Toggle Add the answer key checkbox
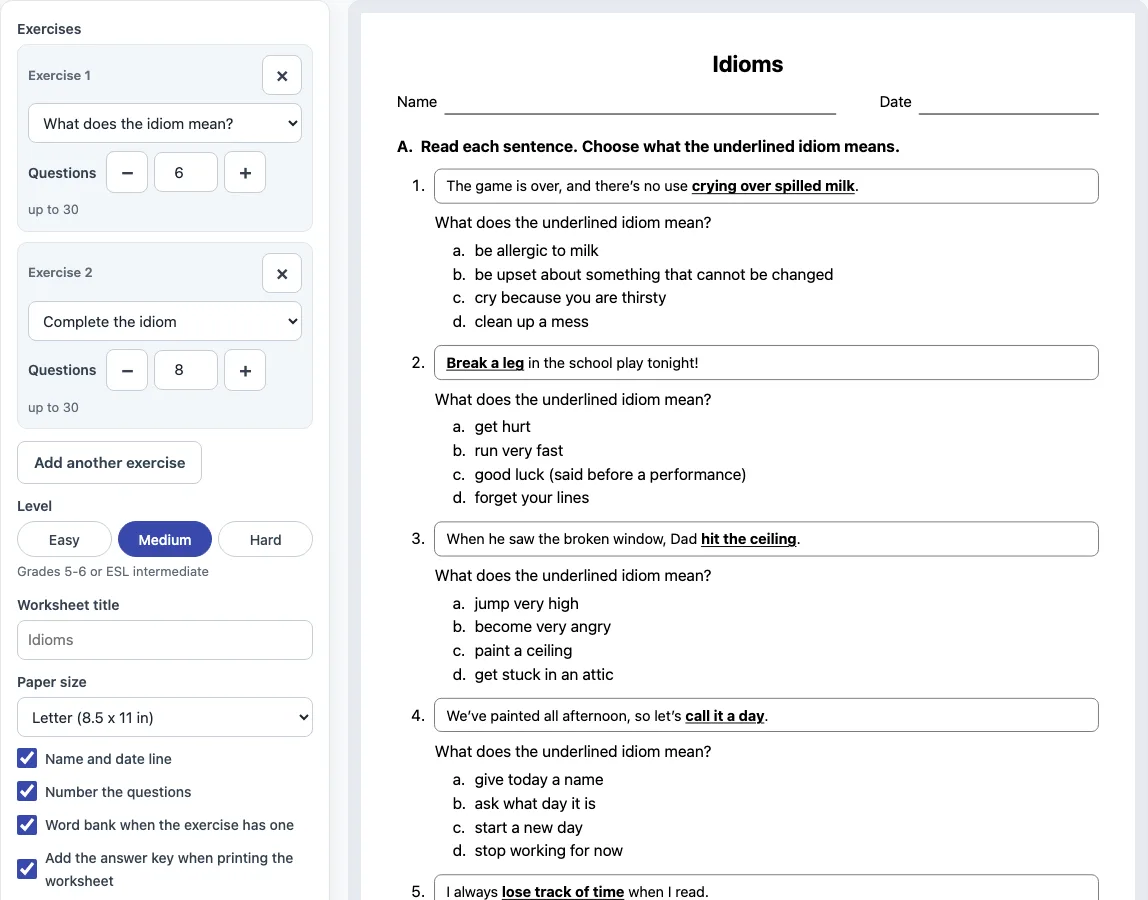The height and width of the screenshot is (900, 1148). [x=27, y=869]
